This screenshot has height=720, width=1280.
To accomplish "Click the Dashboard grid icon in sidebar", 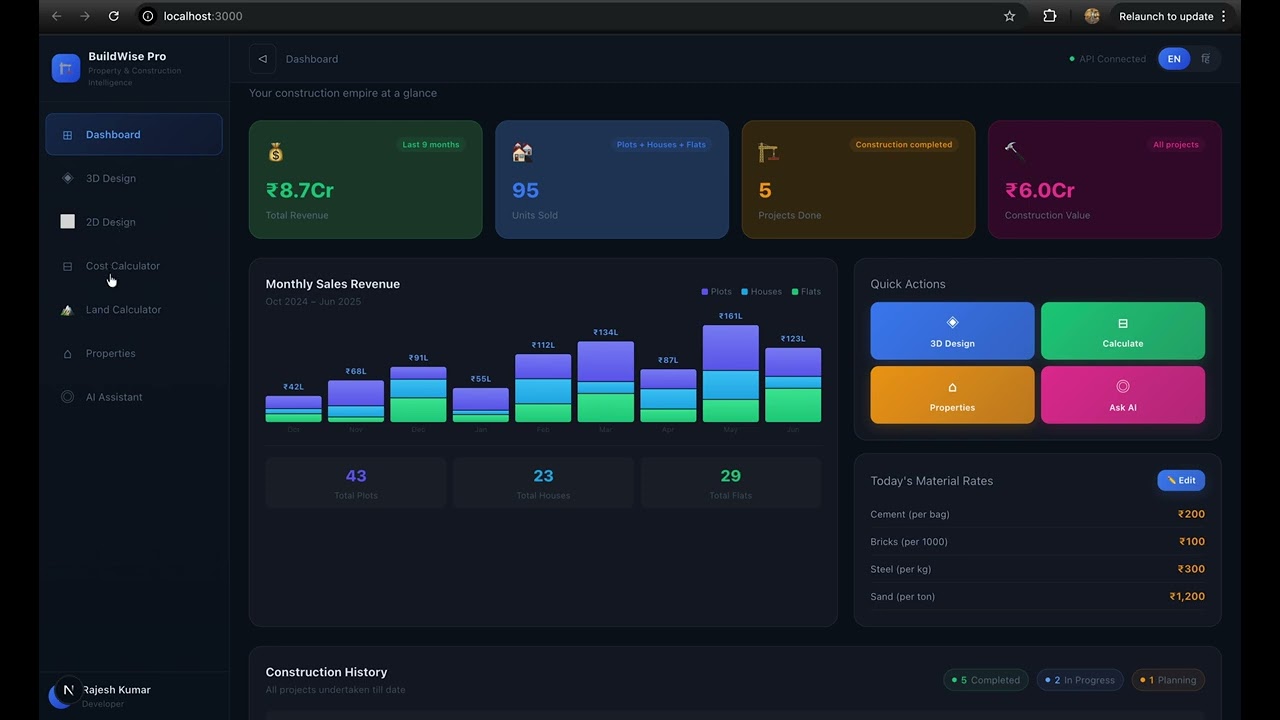I will pos(67,135).
